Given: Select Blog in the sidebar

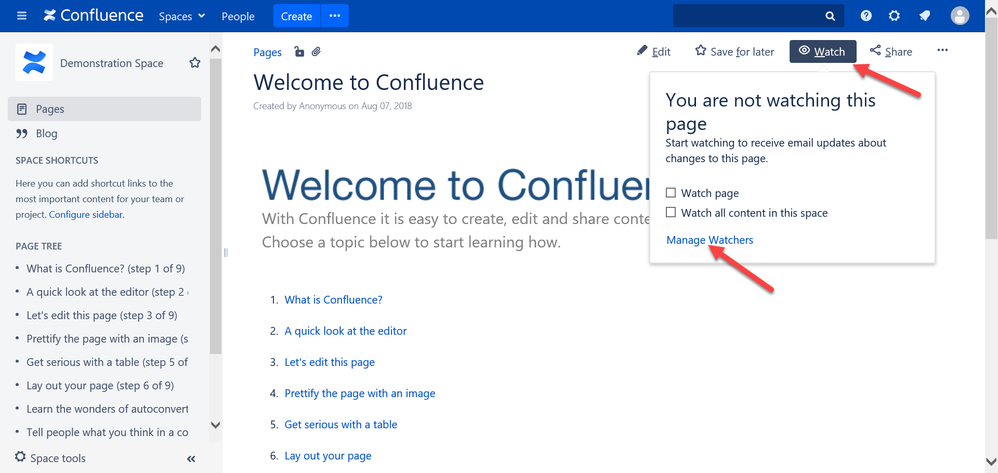Looking at the screenshot, I should tap(46, 134).
